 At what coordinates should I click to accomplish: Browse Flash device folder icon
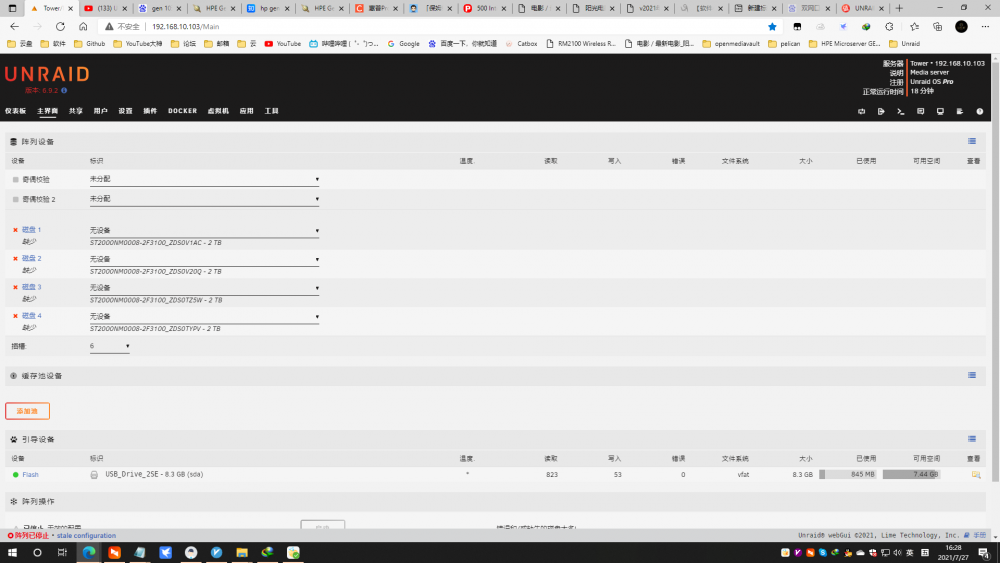(x=976, y=474)
